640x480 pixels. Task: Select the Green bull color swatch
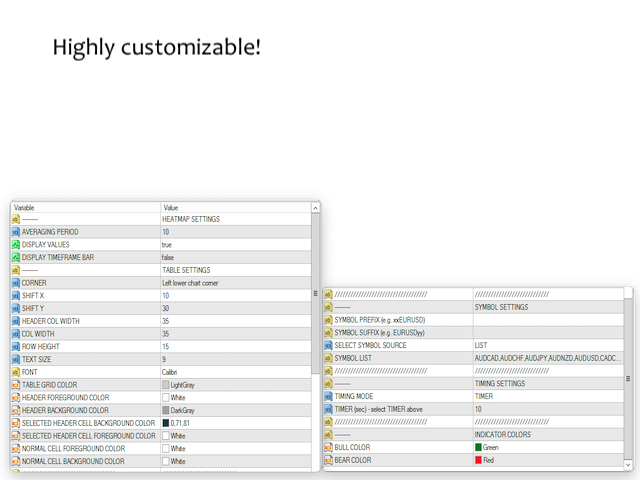click(479, 448)
